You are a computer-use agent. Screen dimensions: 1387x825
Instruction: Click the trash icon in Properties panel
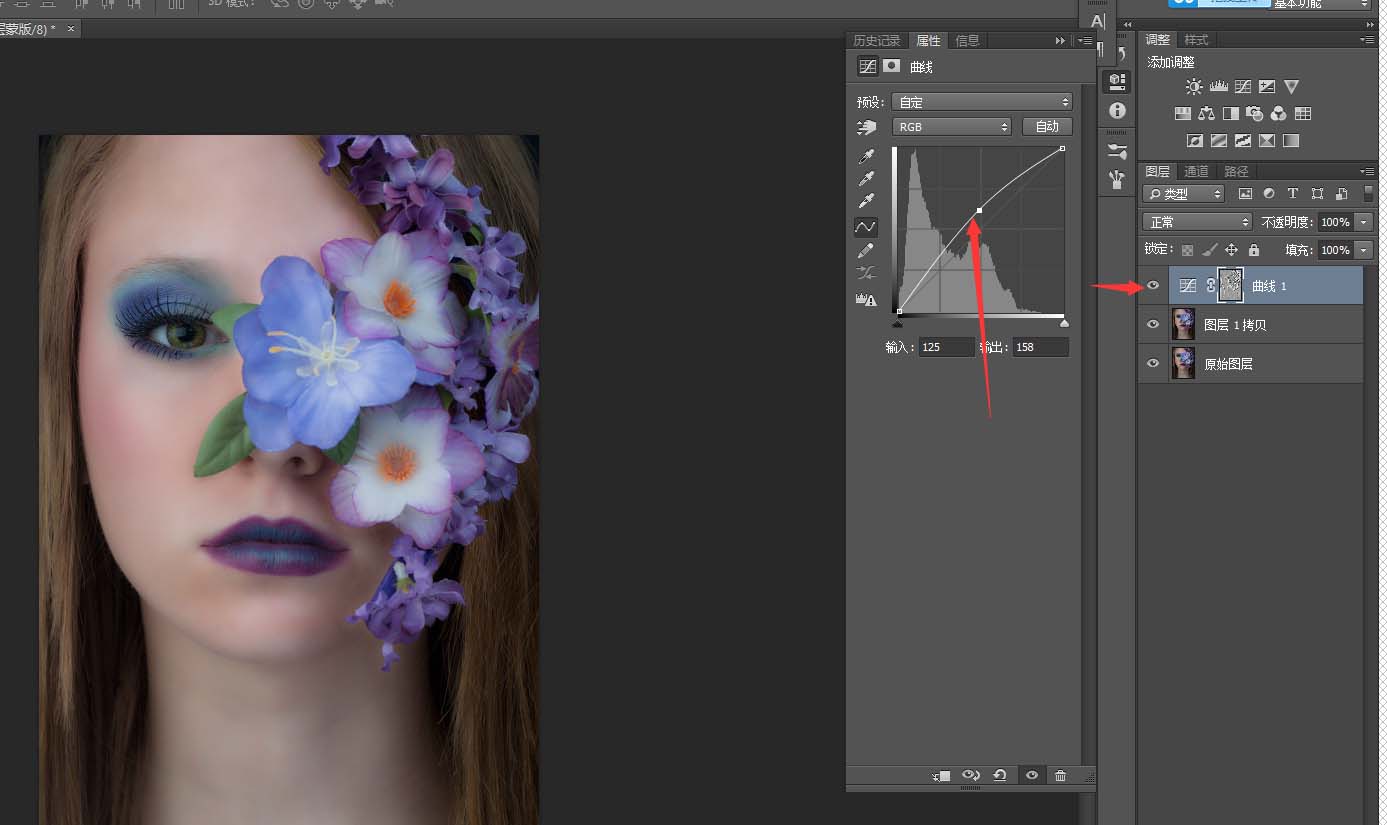coord(1060,775)
